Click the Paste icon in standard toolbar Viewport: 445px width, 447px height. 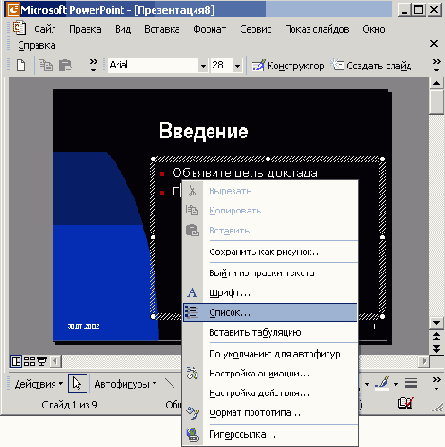[65, 65]
